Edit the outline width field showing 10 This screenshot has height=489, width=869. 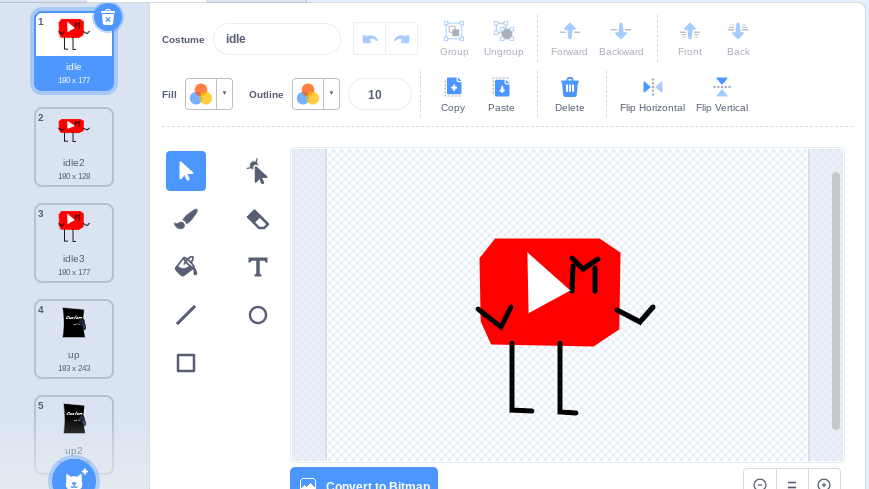pos(380,95)
